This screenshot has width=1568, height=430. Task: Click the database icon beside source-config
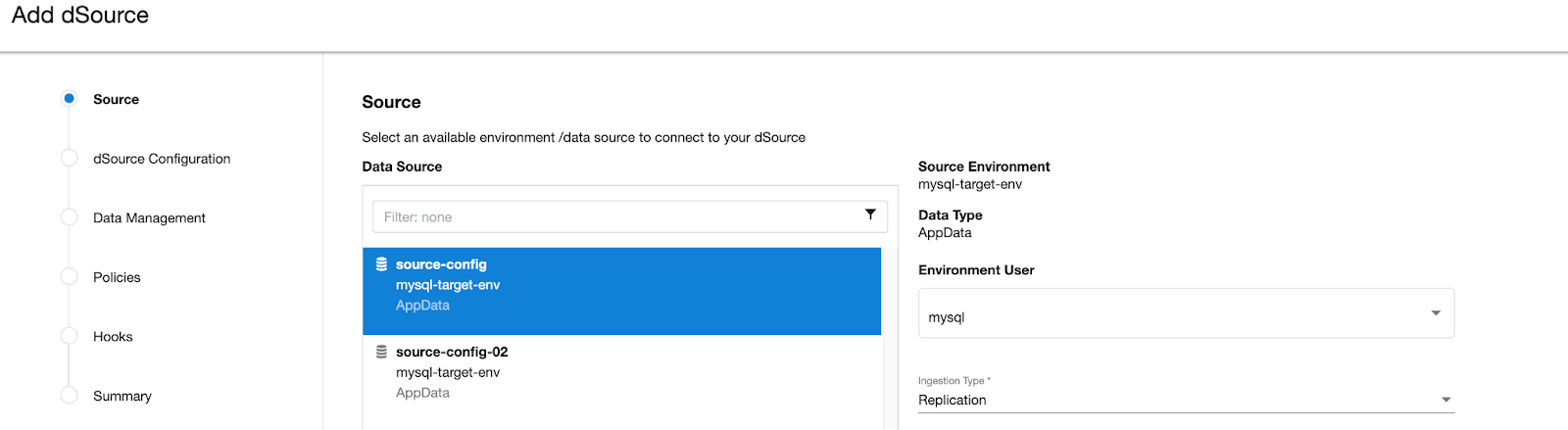(381, 264)
